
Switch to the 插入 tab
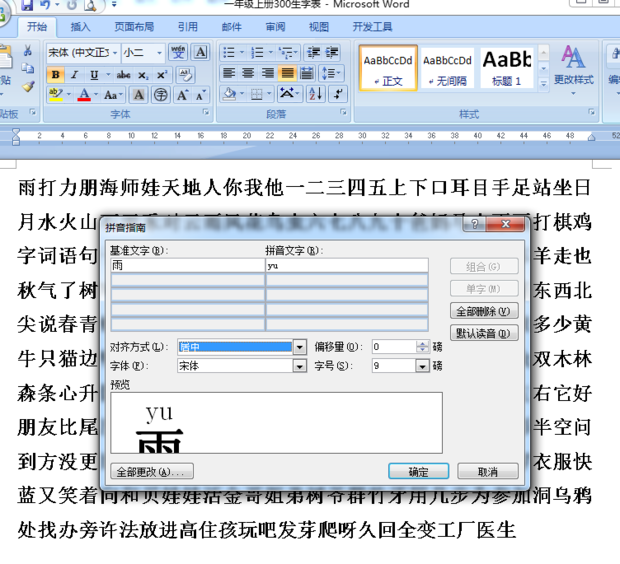(80, 26)
